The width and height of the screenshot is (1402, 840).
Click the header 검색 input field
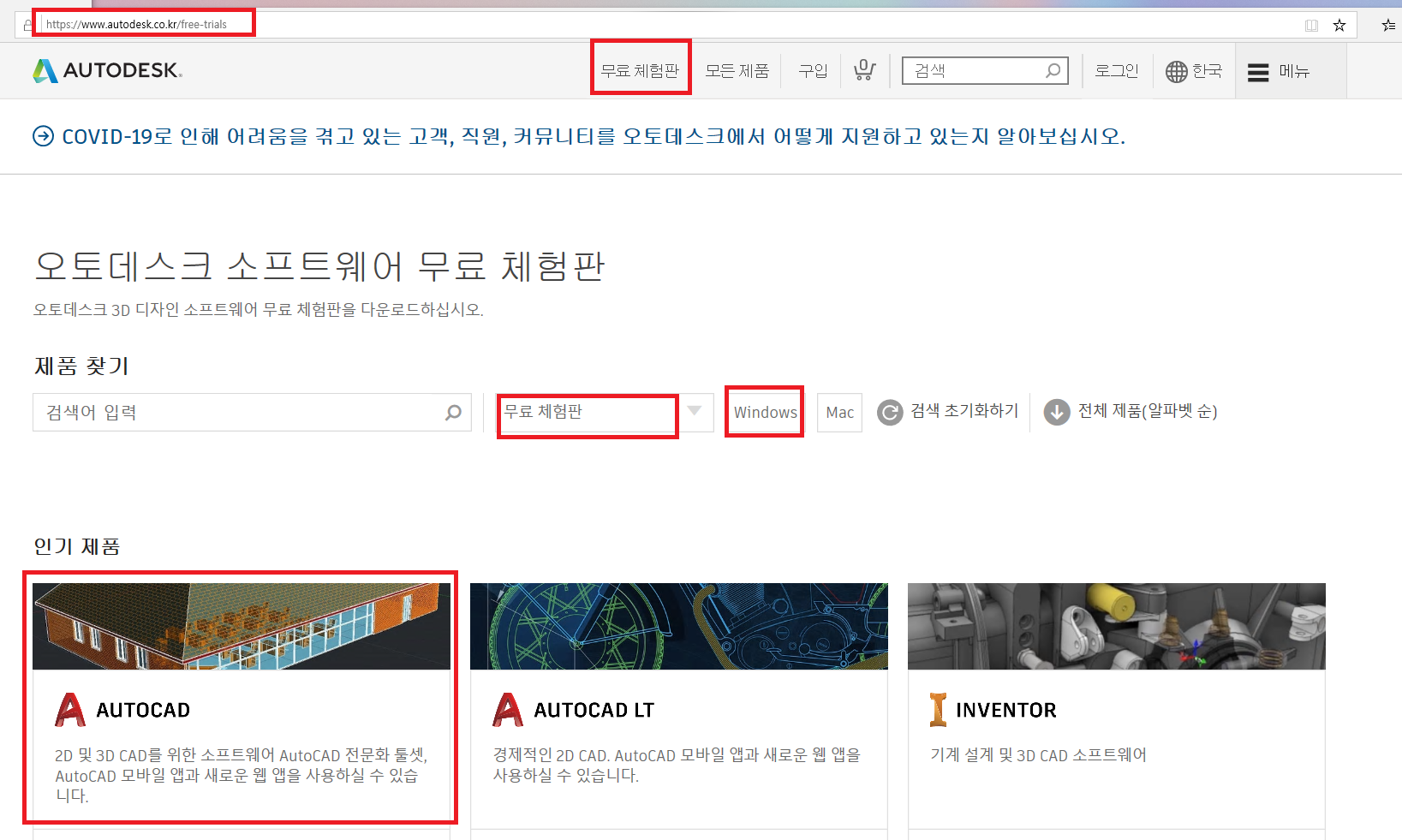point(985,70)
